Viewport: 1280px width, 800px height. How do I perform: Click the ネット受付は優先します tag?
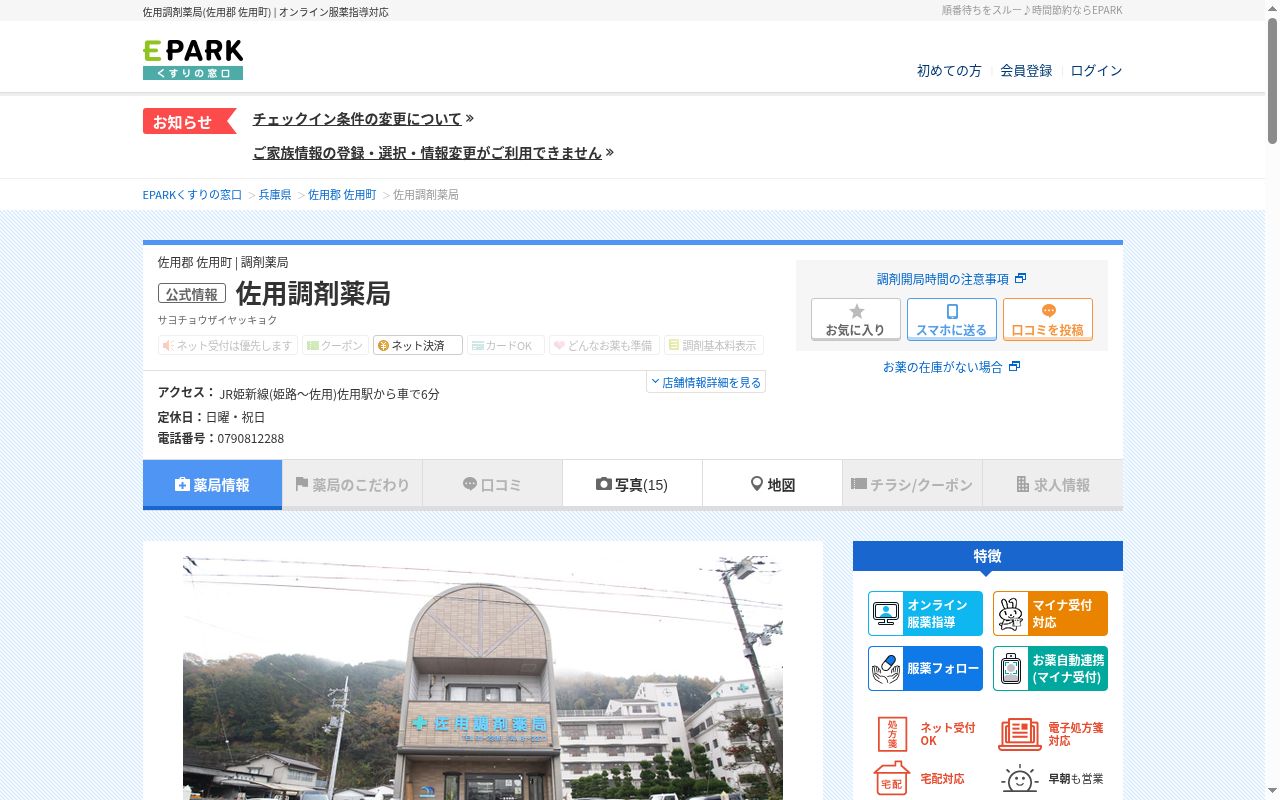[228, 345]
